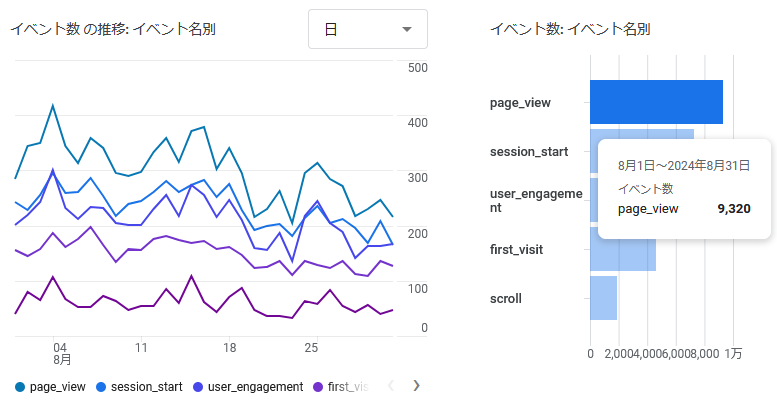This screenshot has height=402, width=777.
Task: Click the first_visit bar label
Action: tap(516, 249)
